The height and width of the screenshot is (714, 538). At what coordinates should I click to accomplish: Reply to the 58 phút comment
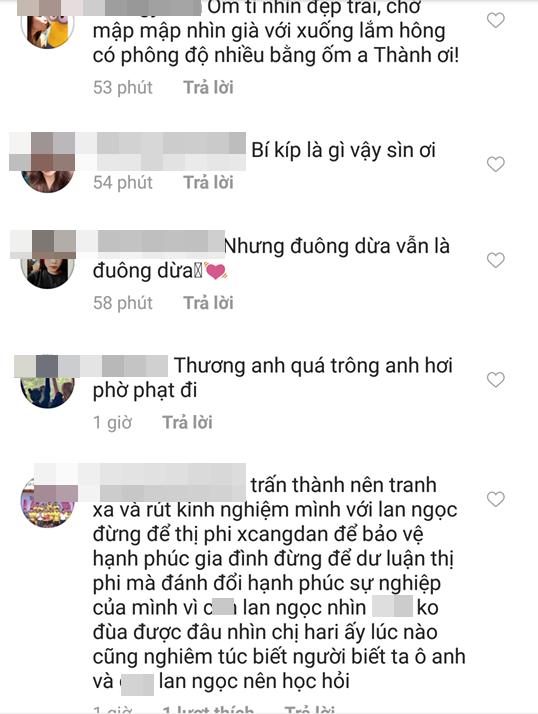click(x=208, y=303)
